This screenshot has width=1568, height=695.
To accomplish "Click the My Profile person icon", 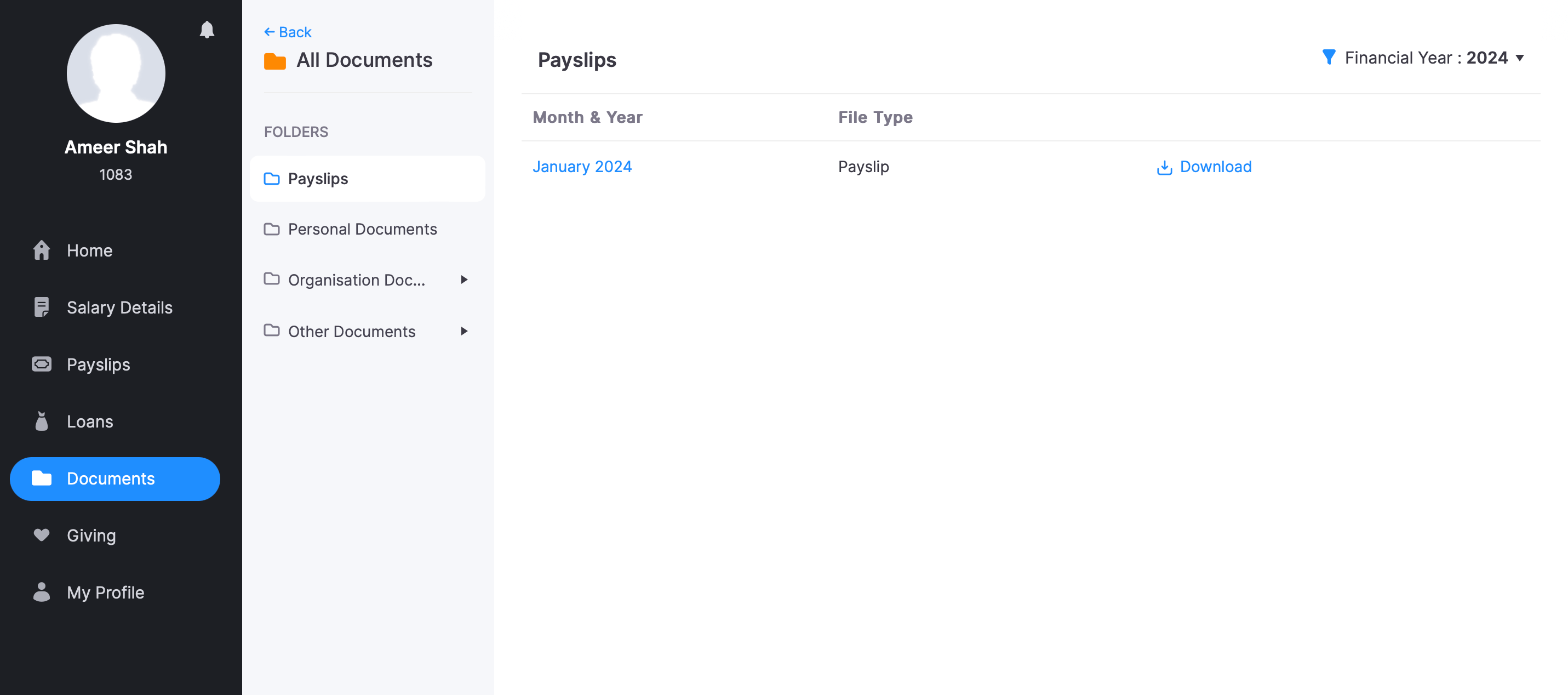I will pyautogui.click(x=42, y=592).
